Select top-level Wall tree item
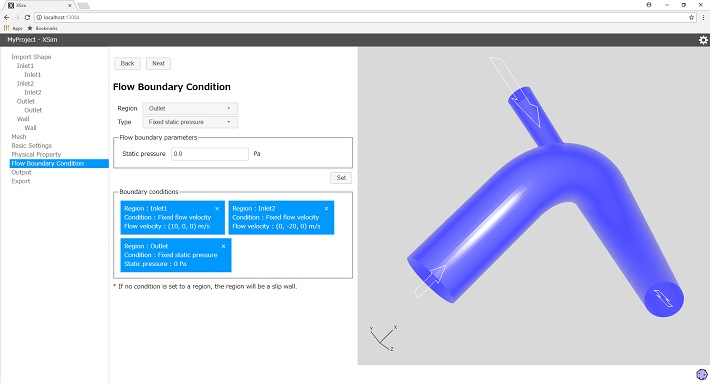Image resolution: width=710 pixels, height=384 pixels. point(23,119)
